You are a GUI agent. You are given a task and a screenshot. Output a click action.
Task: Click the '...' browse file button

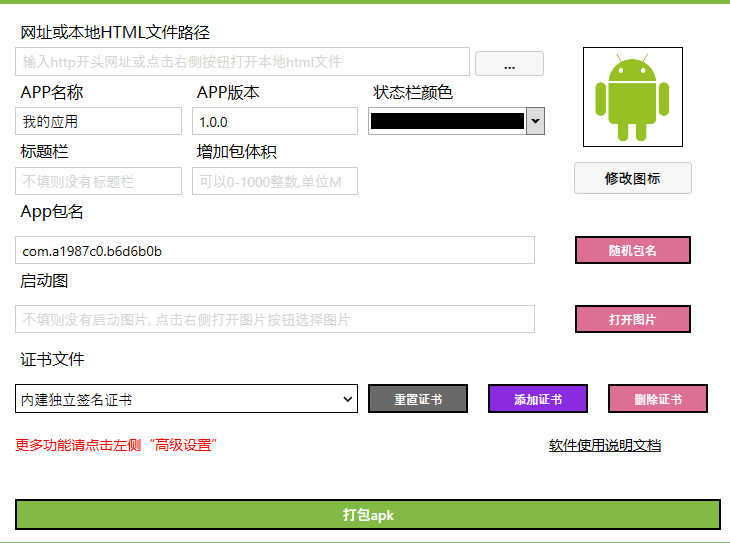pyautogui.click(x=509, y=63)
